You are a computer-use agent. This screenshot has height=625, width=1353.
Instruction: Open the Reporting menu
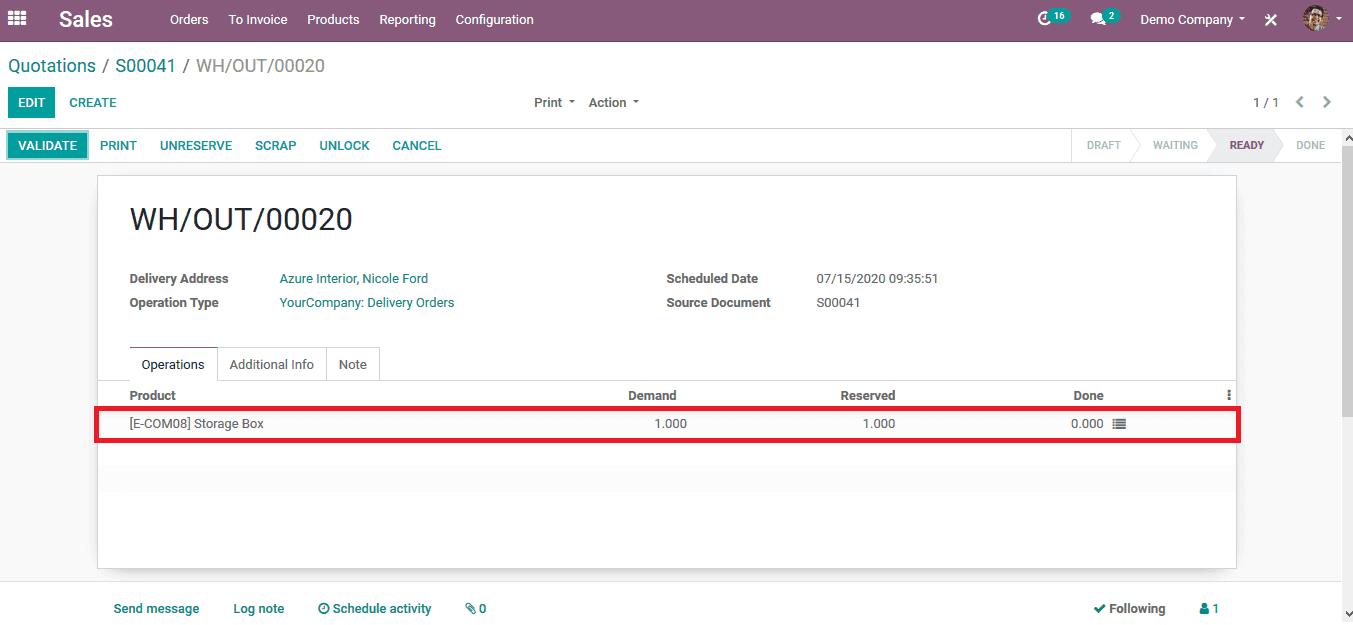[407, 19]
